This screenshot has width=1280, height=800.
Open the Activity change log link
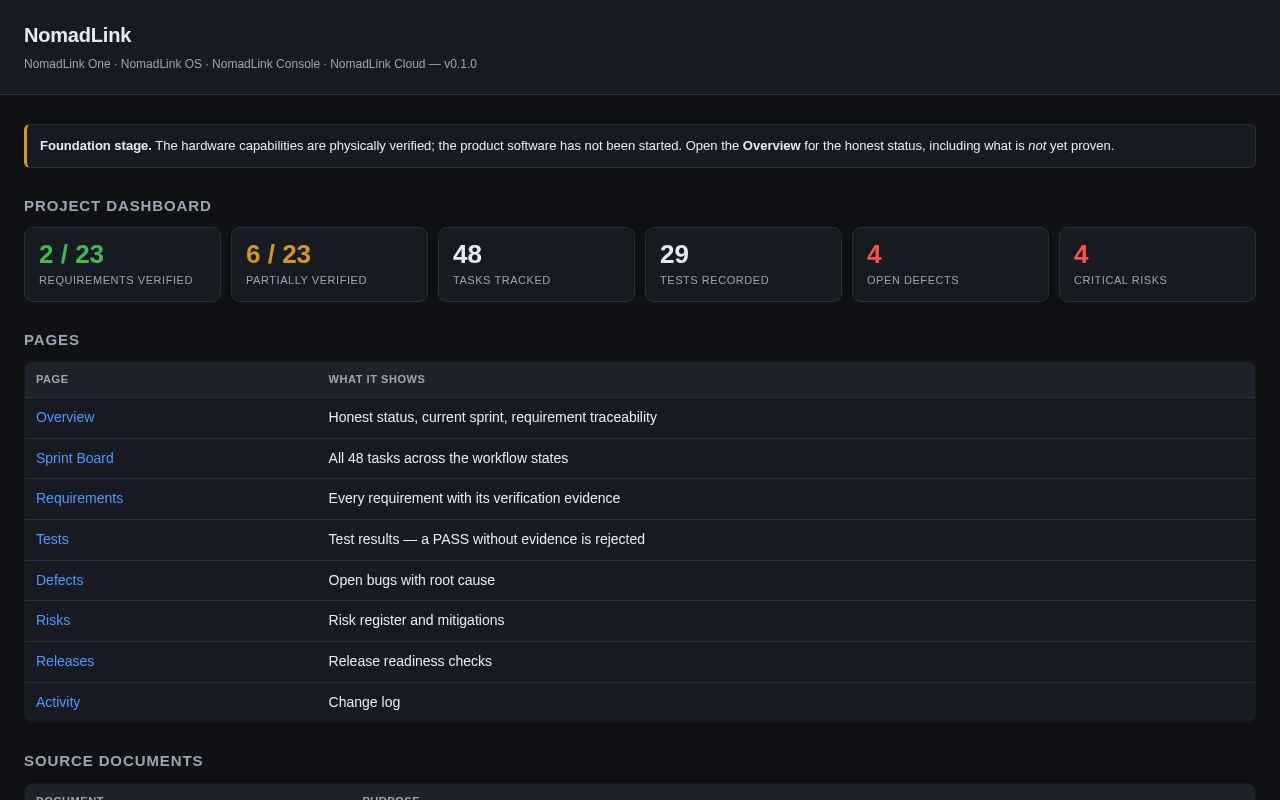tap(58, 702)
